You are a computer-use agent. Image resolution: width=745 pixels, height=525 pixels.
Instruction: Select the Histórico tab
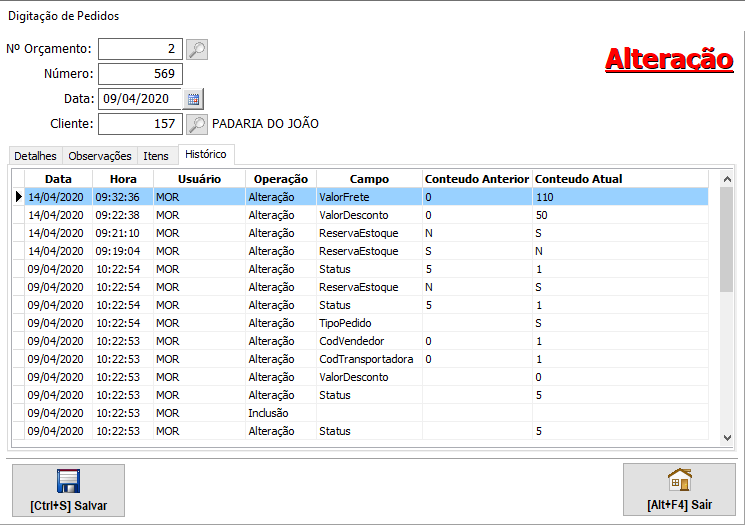coord(207,154)
